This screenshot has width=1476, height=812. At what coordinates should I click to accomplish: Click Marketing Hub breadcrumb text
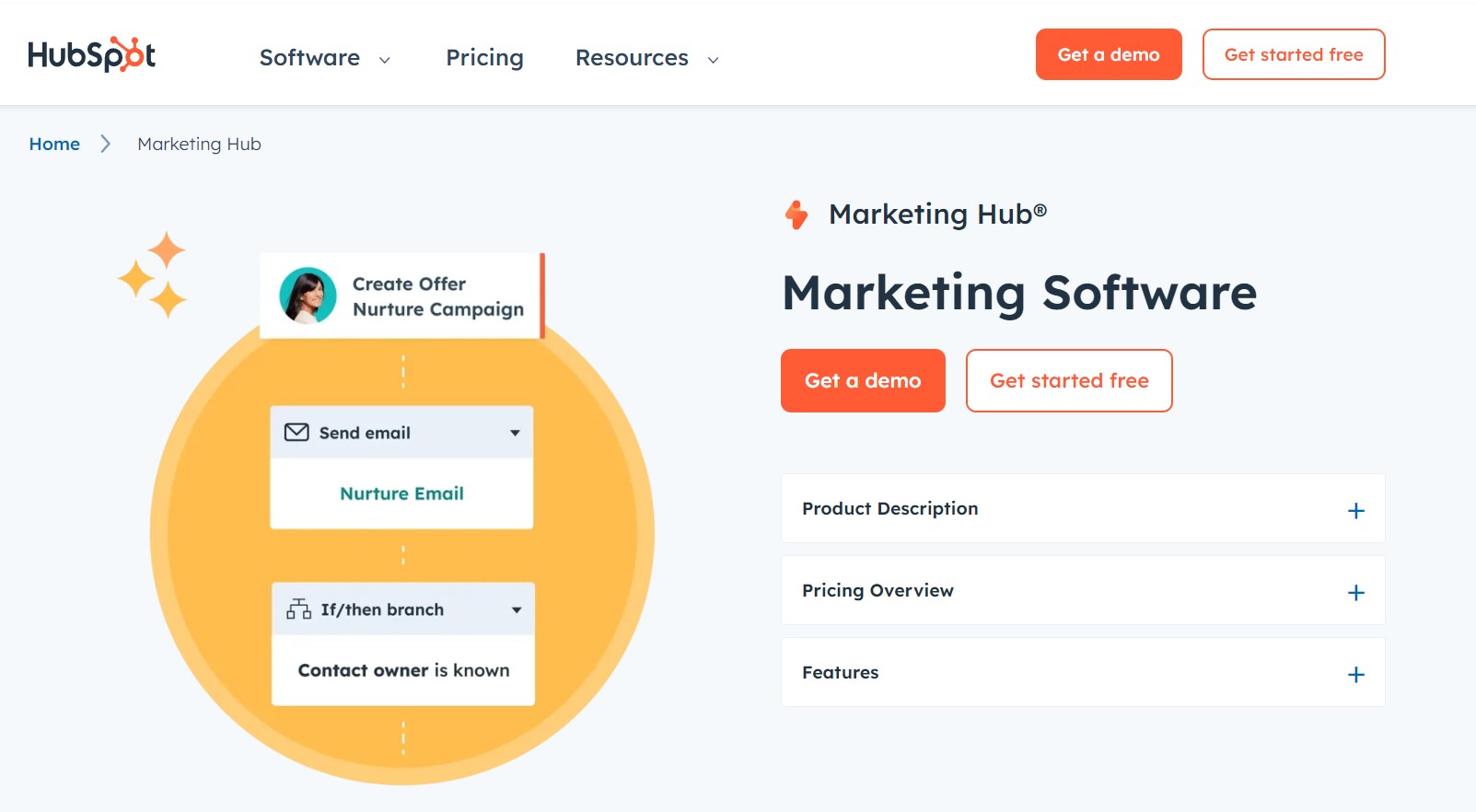(199, 144)
